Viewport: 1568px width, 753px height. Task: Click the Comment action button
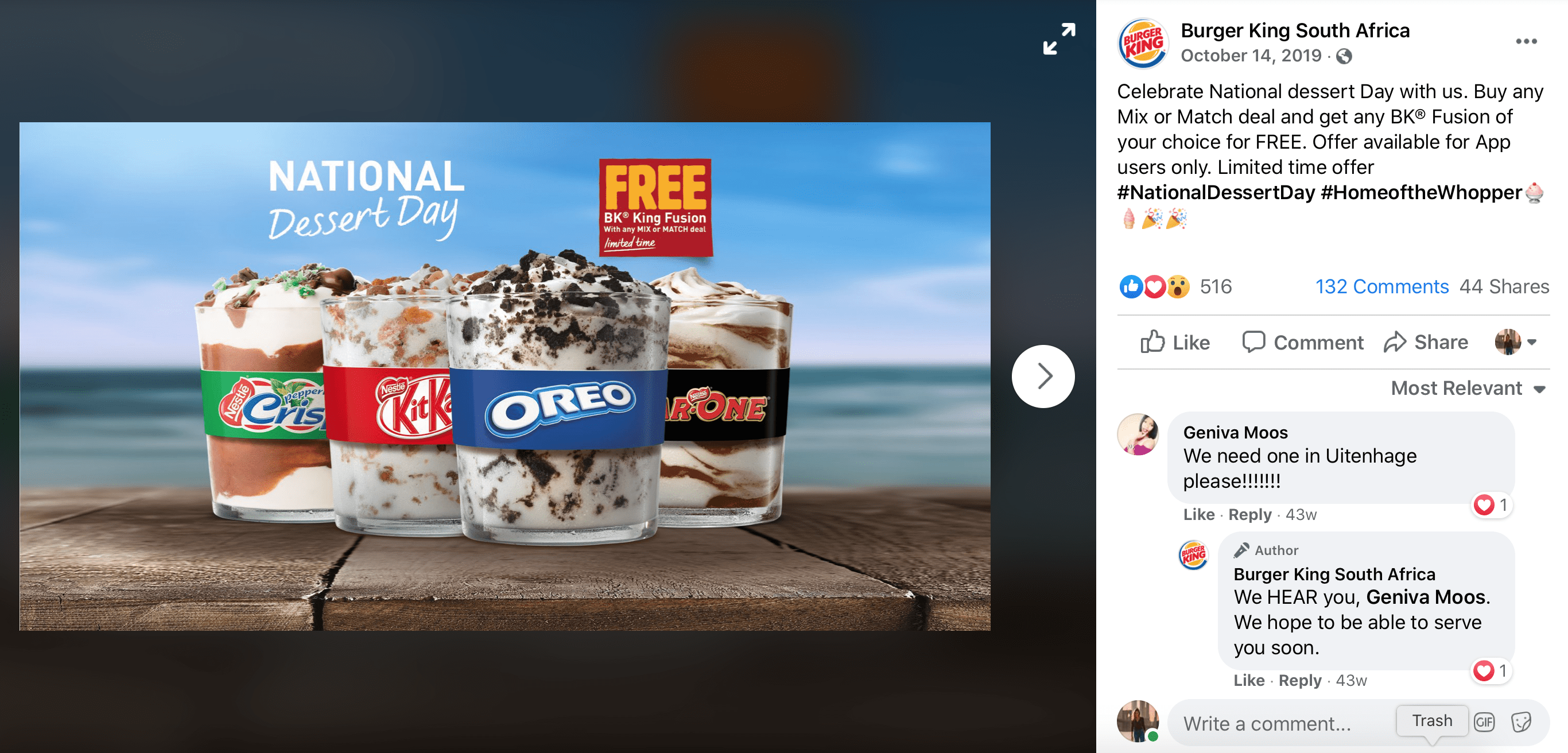coord(1302,342)
